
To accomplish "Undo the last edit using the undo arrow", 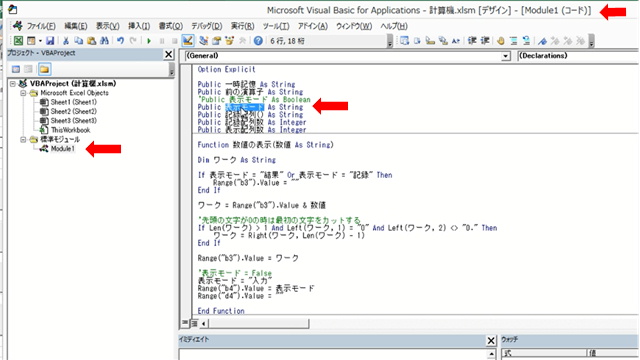I will coord(120,40).
